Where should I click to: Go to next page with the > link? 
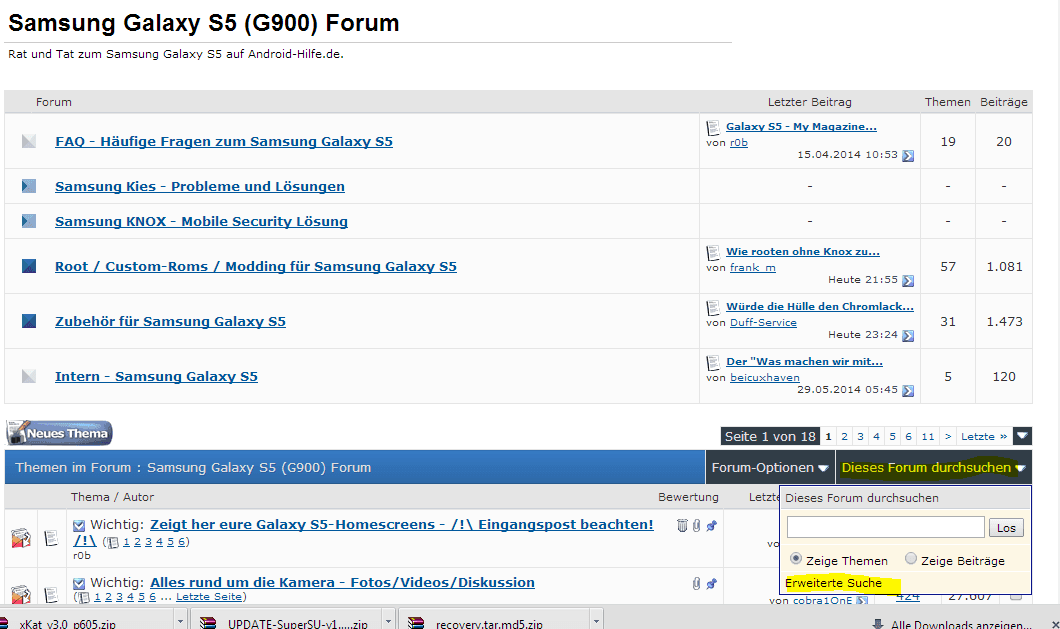coord(948,436)
